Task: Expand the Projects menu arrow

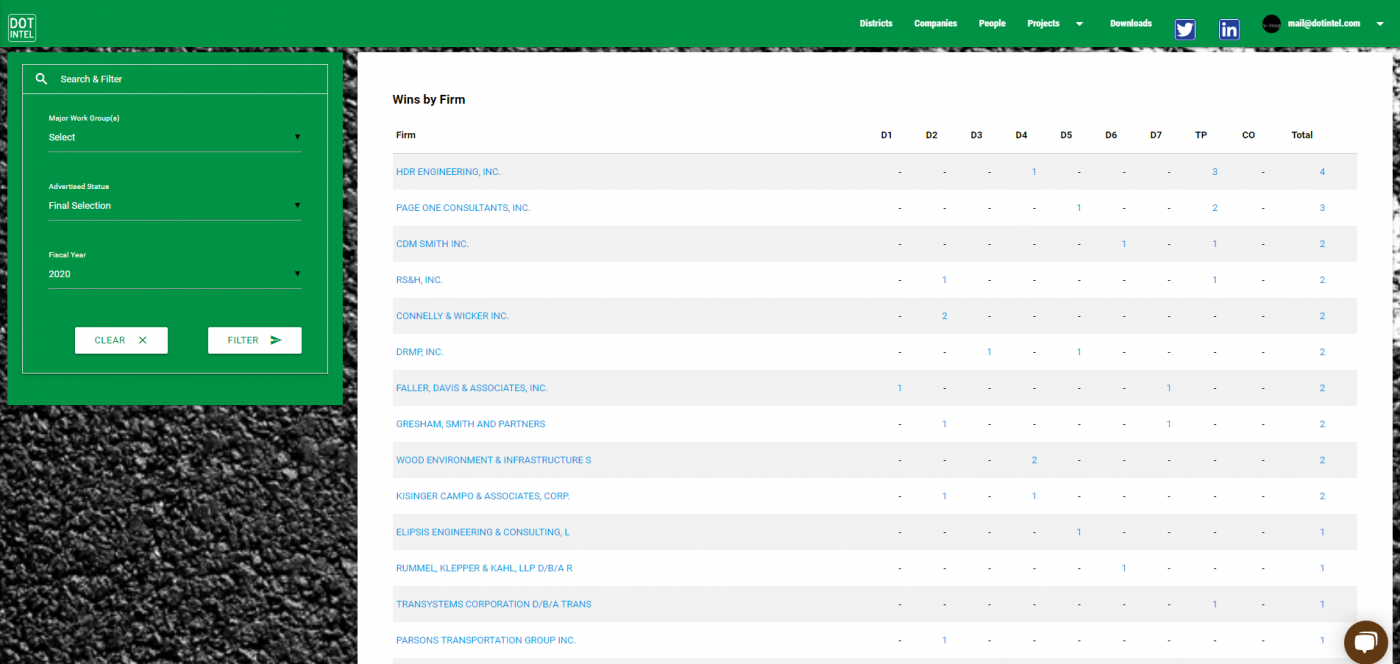Action: point(1079,24)
